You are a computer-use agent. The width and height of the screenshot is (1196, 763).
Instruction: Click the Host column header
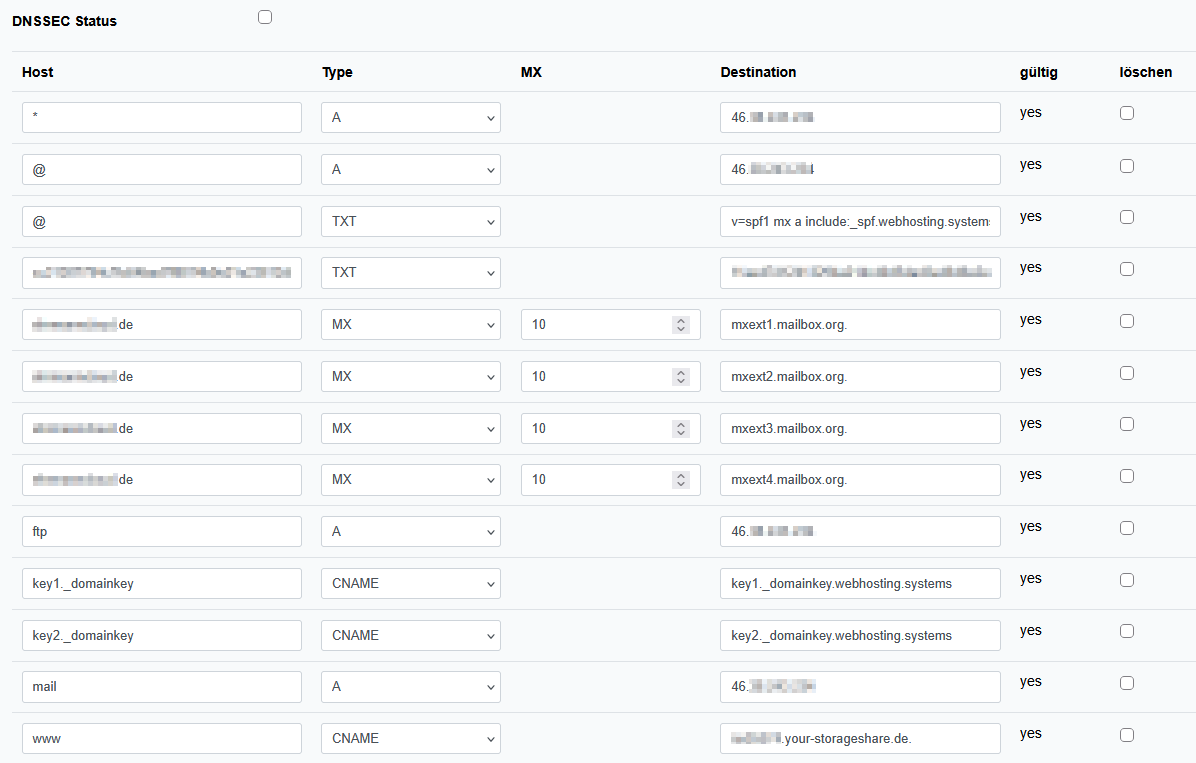click(37, 72)
